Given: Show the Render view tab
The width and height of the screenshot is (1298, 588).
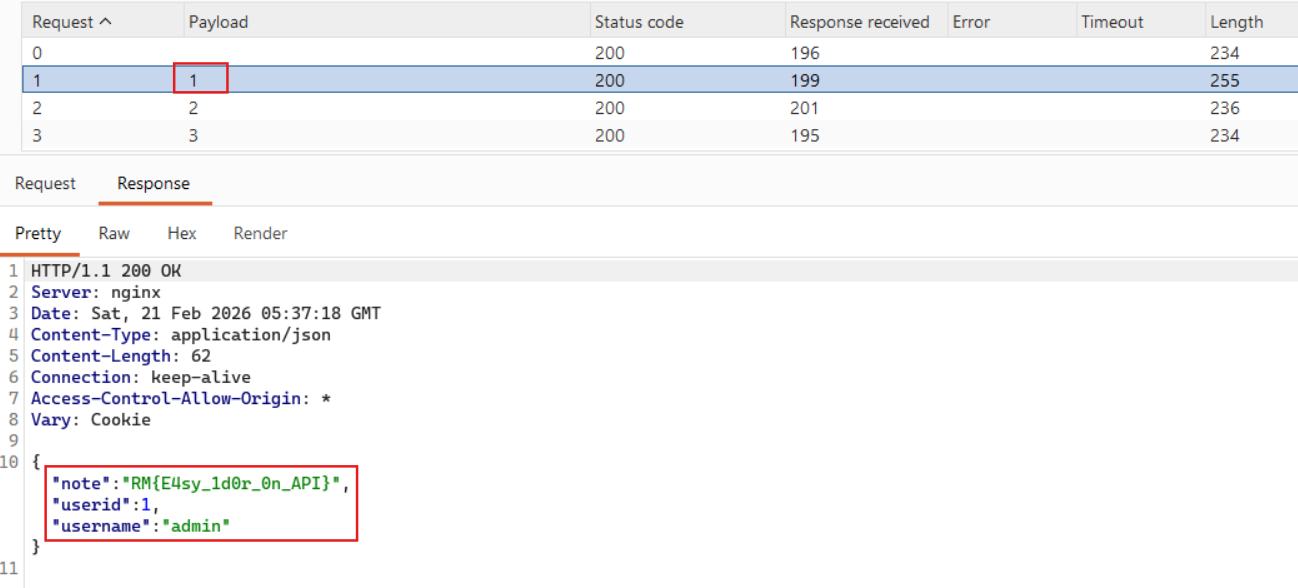Looking at the screenshot, I should click(260, 234).
